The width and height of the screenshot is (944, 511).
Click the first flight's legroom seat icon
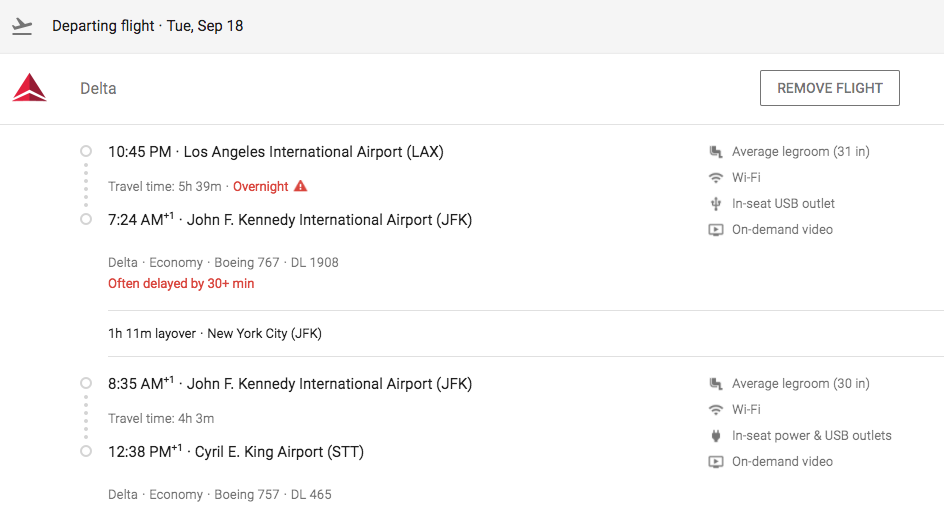coord(716,152)
